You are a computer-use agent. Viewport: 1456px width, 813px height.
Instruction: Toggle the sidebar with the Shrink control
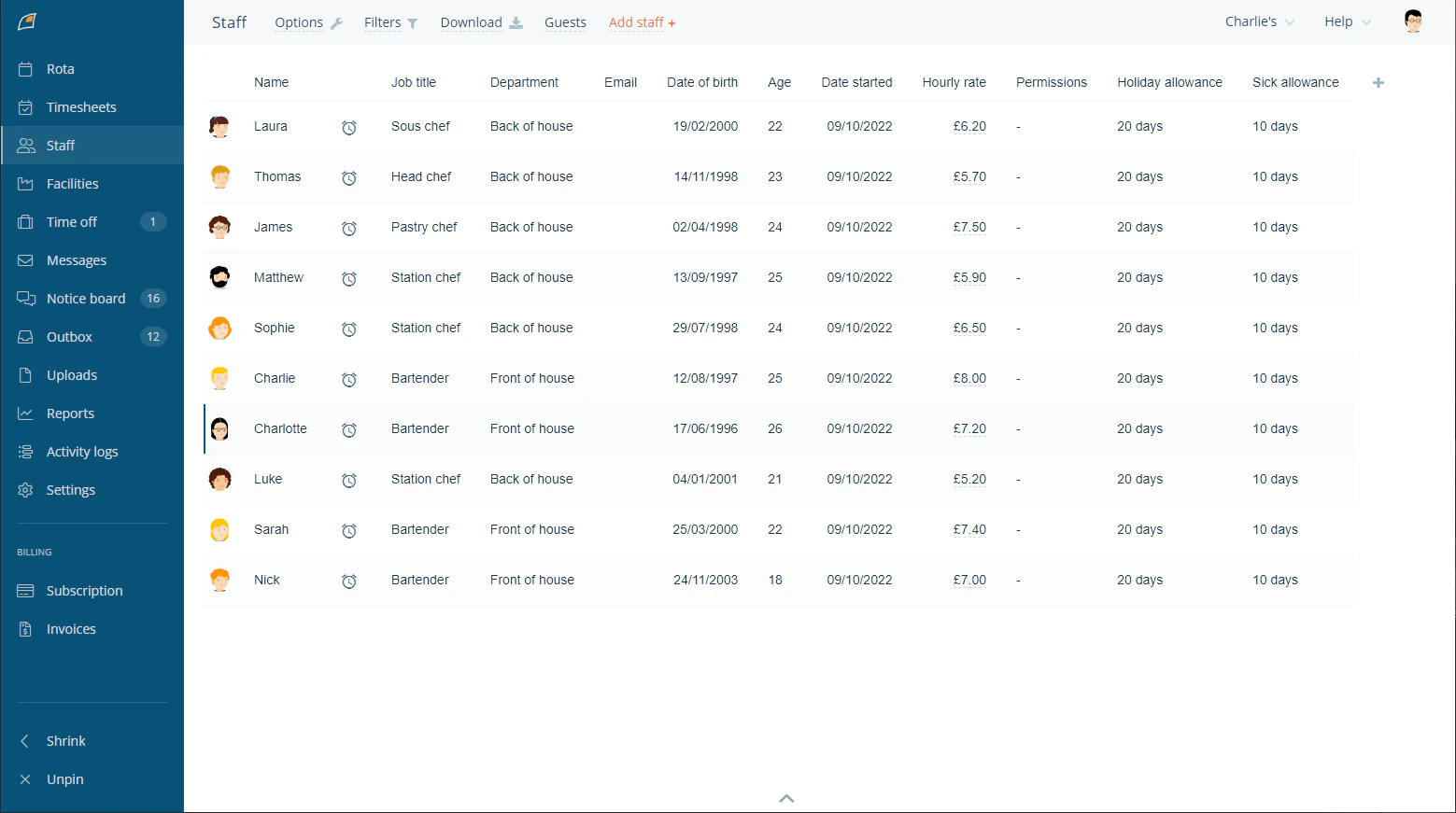click(x=54, y=740)
